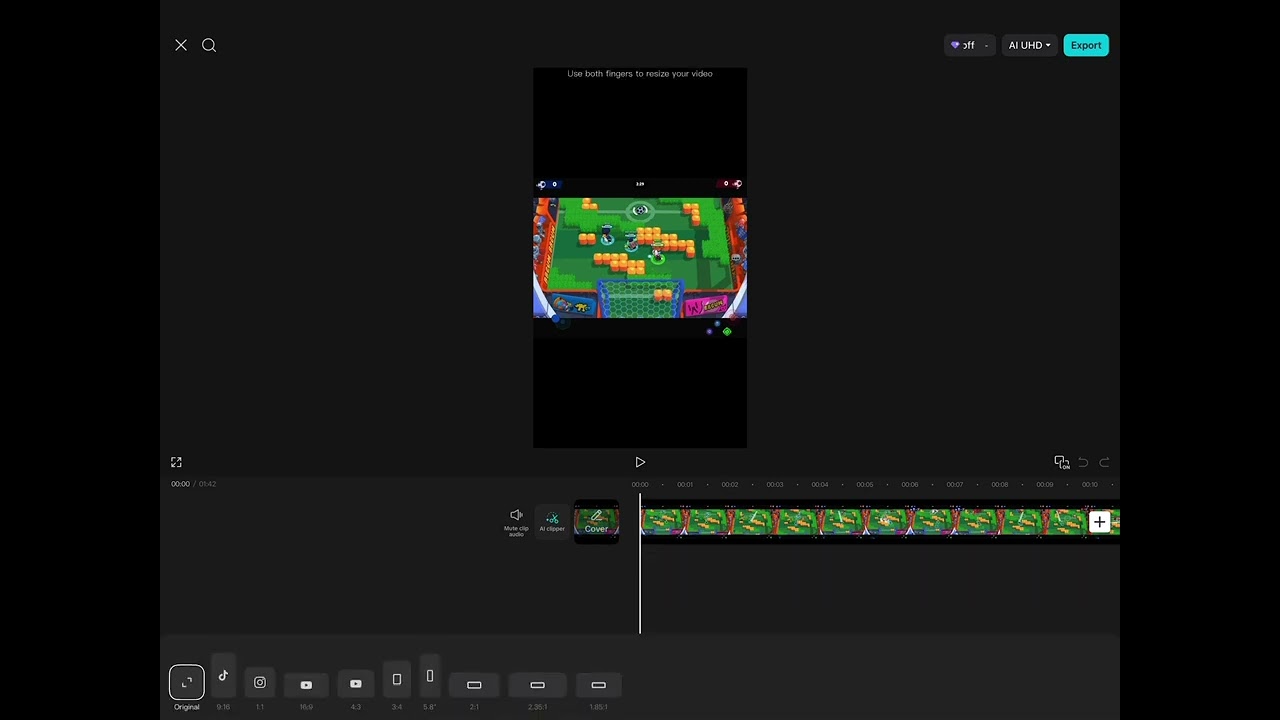Toggle the layer overlay icon beside undo
Image resolution: width=1280 pixels, height=720 pixels.
click(x=1061, y=462)
